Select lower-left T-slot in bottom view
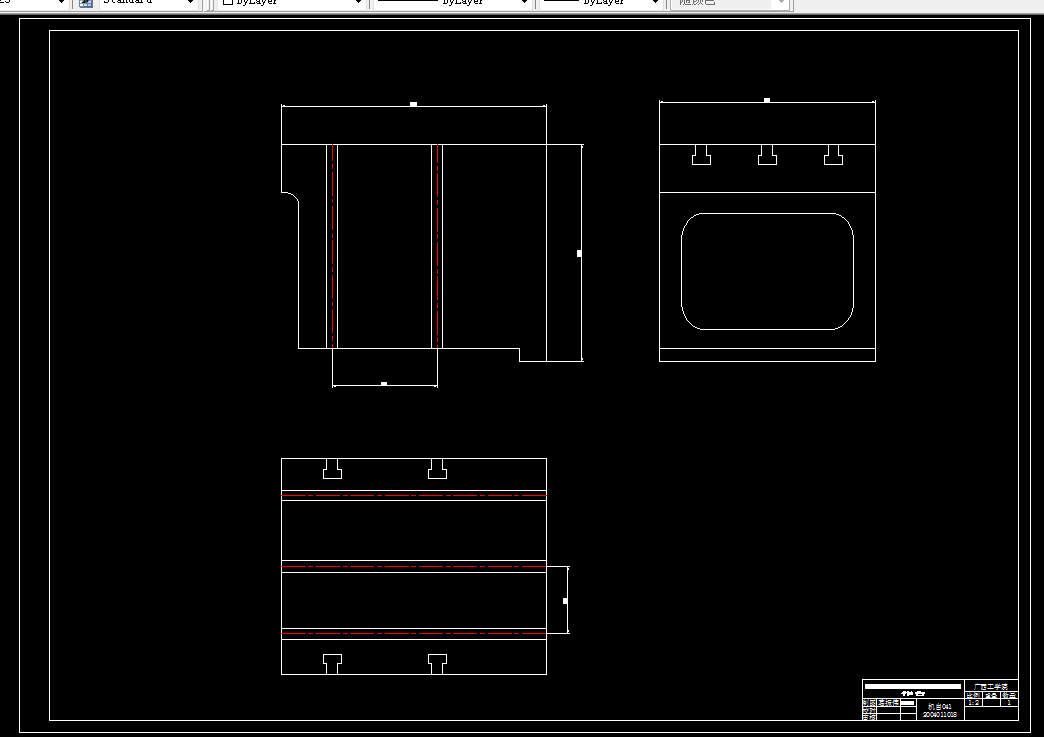This screenshot has width=1044, height=737. (x=332, y=664)
